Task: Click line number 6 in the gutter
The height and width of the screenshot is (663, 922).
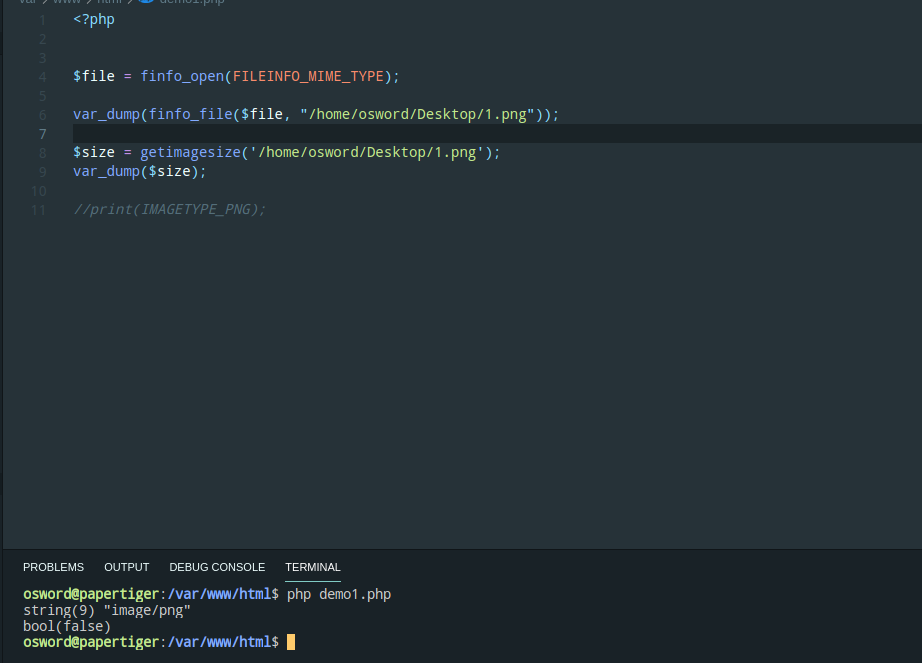Action: pos(42,115)
